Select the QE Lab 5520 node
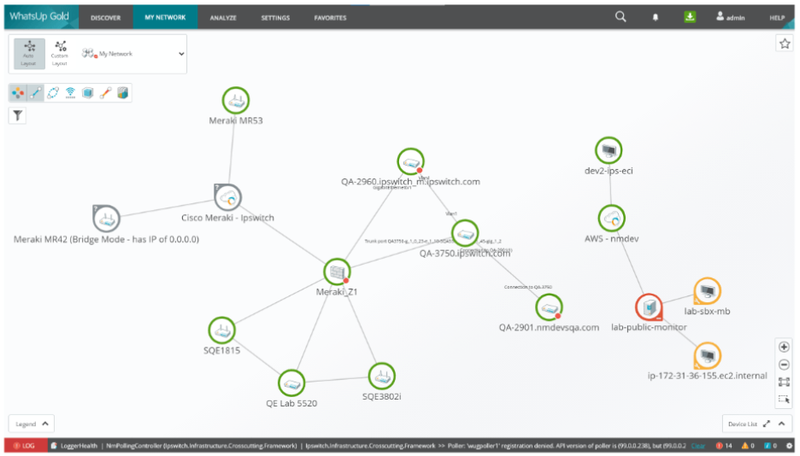Viewport: 800px width, 456px height. click(x=291, y=383)
